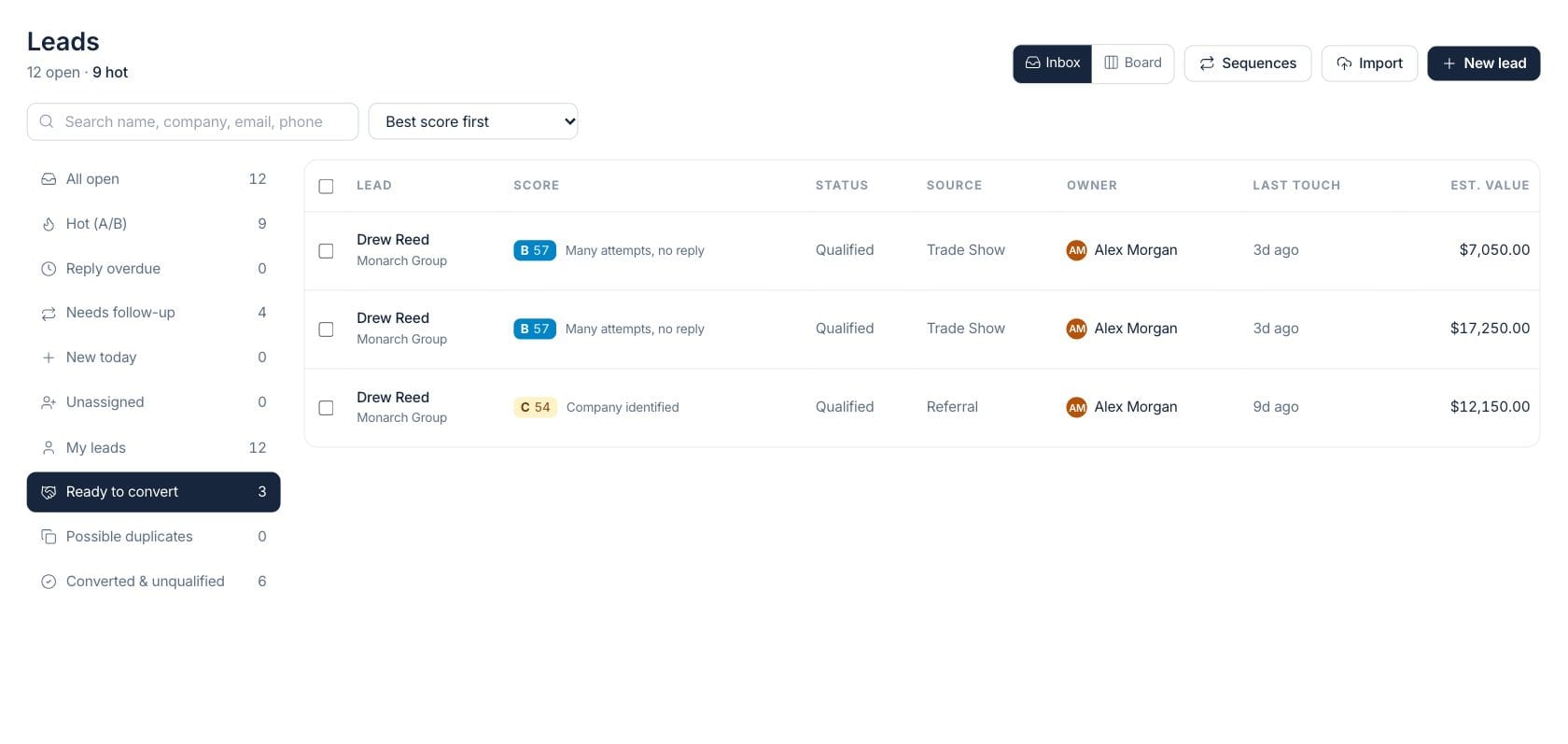Image resolution: width=1568 pixels, height=744 pixels.
Task: Check the box for the $12,150.00 lead
Action: (x=326, y=407)
